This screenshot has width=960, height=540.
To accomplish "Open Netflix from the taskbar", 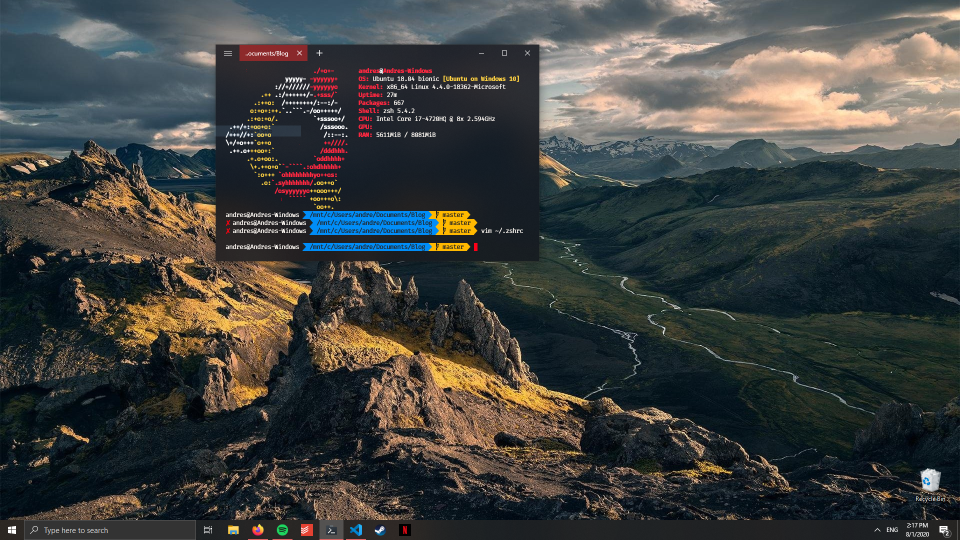I will click(405, 530).
